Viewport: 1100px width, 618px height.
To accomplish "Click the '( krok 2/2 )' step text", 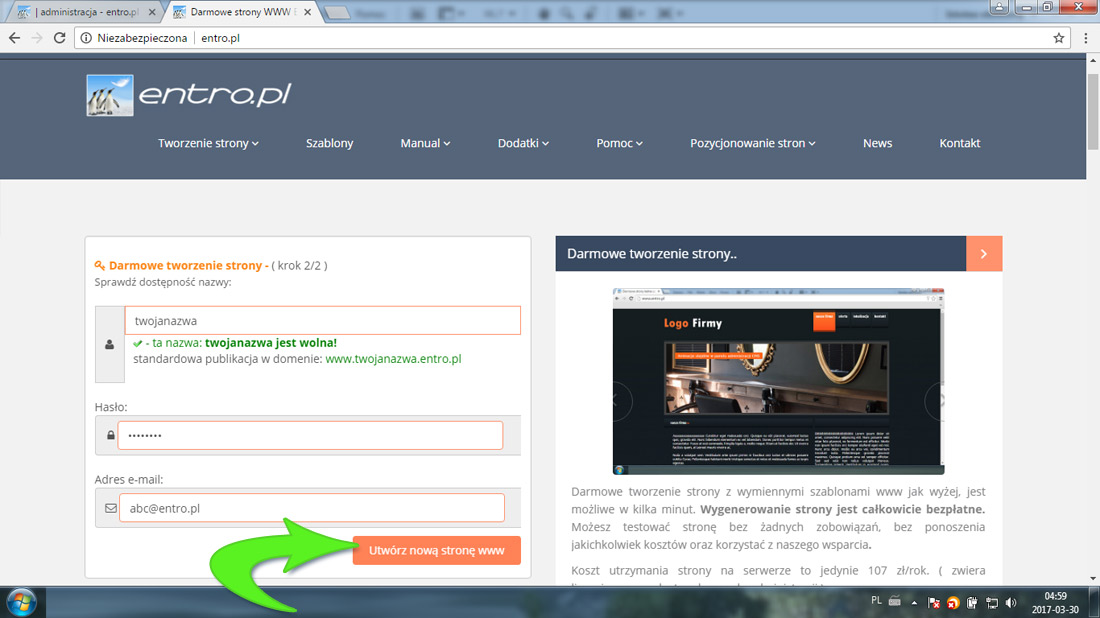I will tap(300, 265).
